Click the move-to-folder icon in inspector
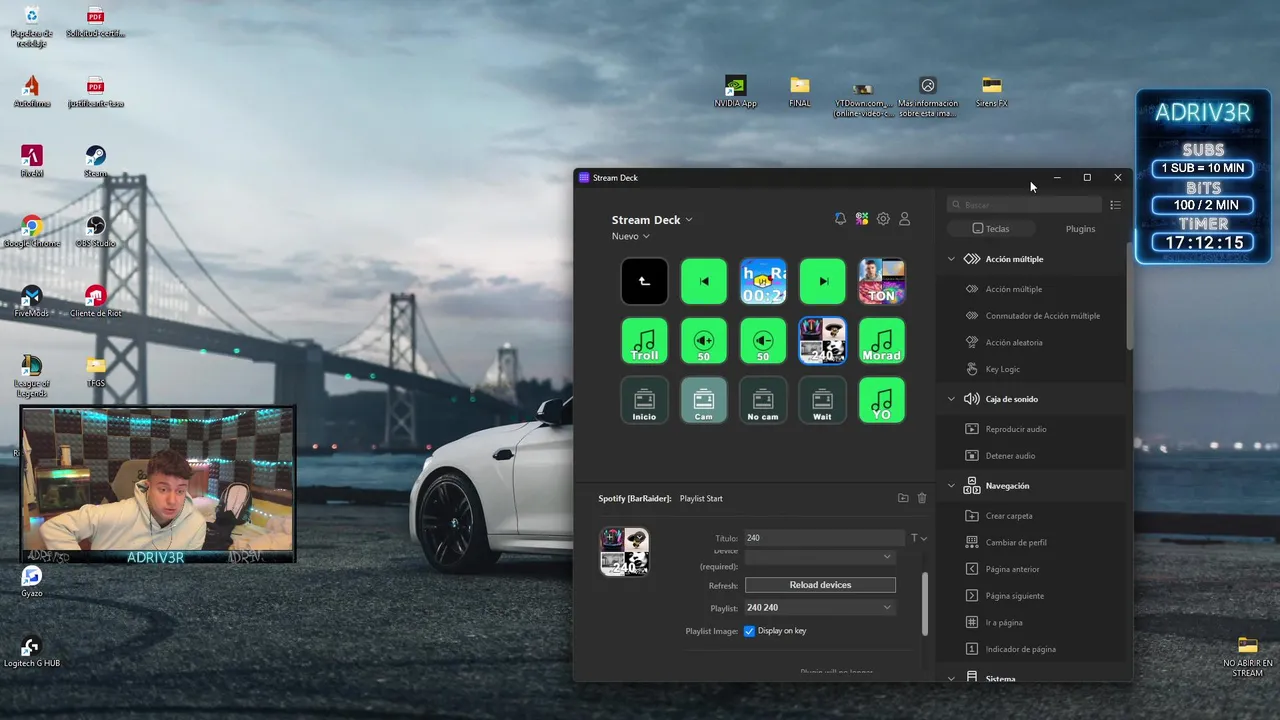Image resolution: width=1280 pixels, height=720 pixels. tap(903, 498)
